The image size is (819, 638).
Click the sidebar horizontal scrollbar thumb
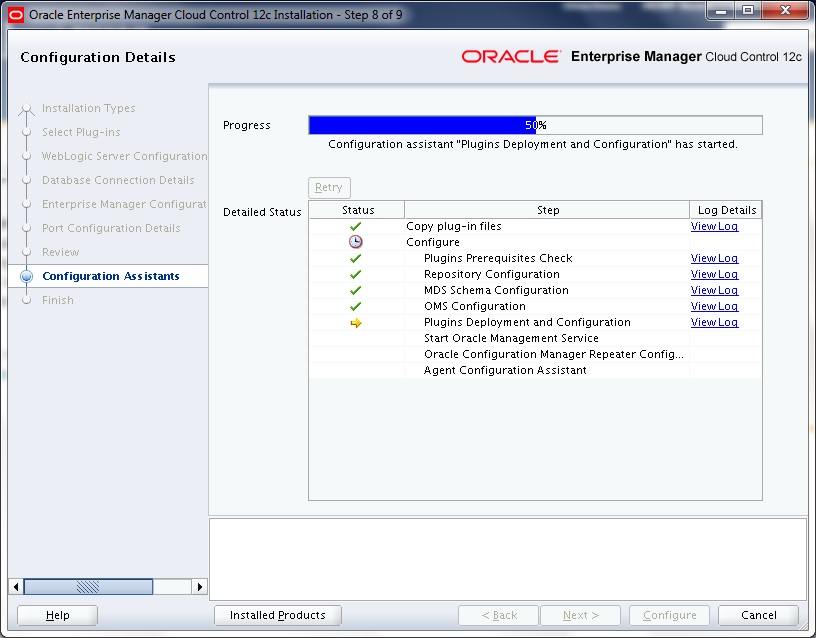[88, 587]
